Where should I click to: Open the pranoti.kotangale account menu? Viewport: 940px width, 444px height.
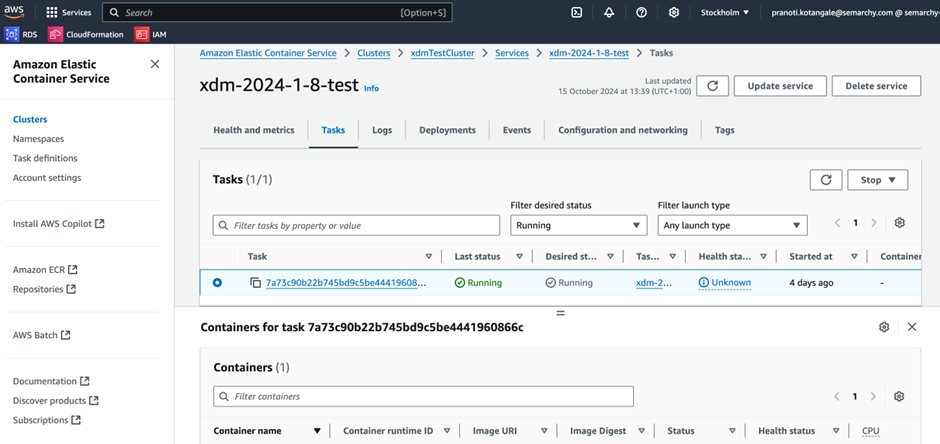point(855,13)
